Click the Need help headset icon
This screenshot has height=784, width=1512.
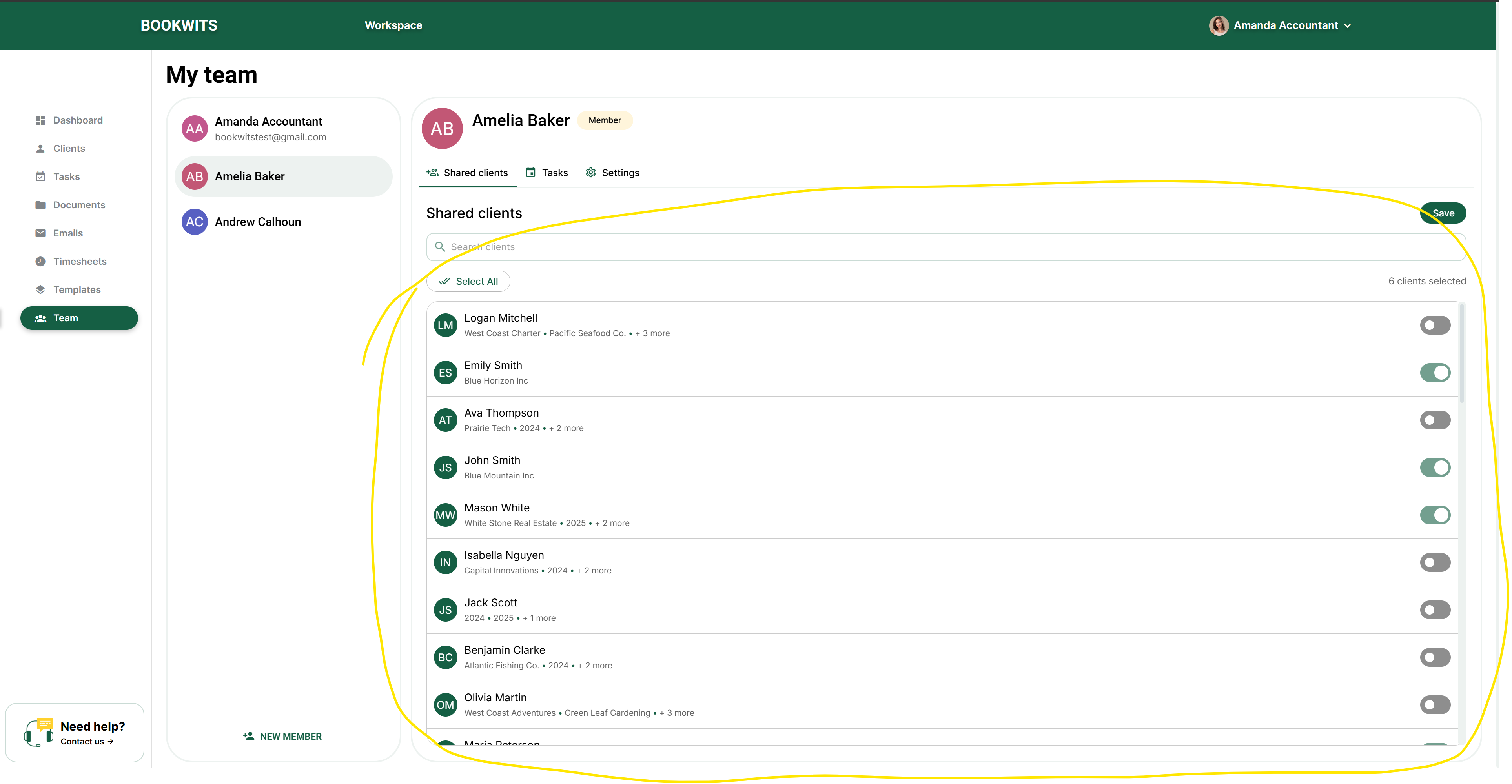[39, 732]
